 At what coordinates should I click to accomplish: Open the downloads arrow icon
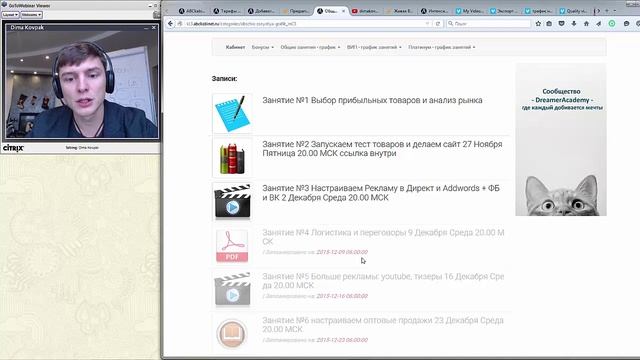coord(574,24)
